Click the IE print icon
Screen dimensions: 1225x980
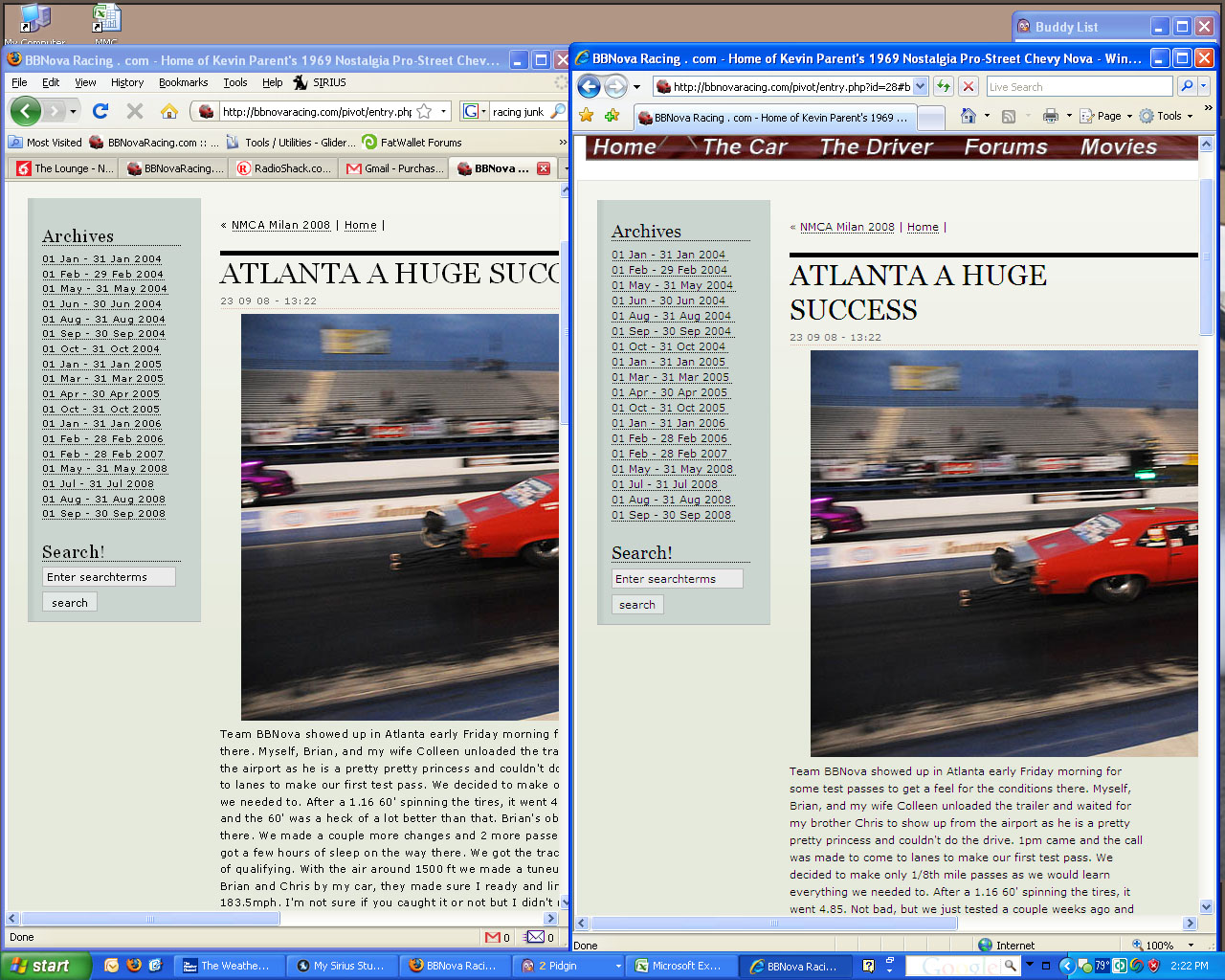tap(1050, 116)
